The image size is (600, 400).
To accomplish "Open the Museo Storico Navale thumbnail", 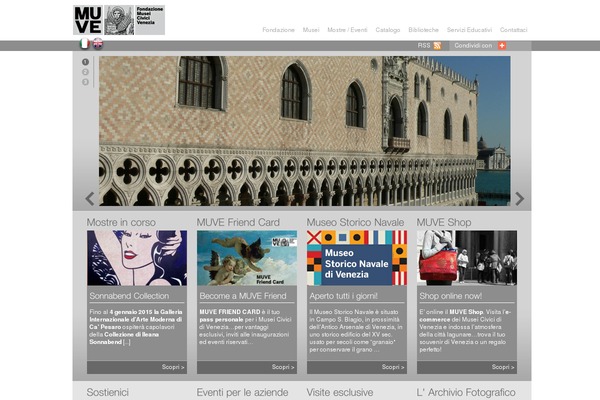I will (x=356, y=258).
